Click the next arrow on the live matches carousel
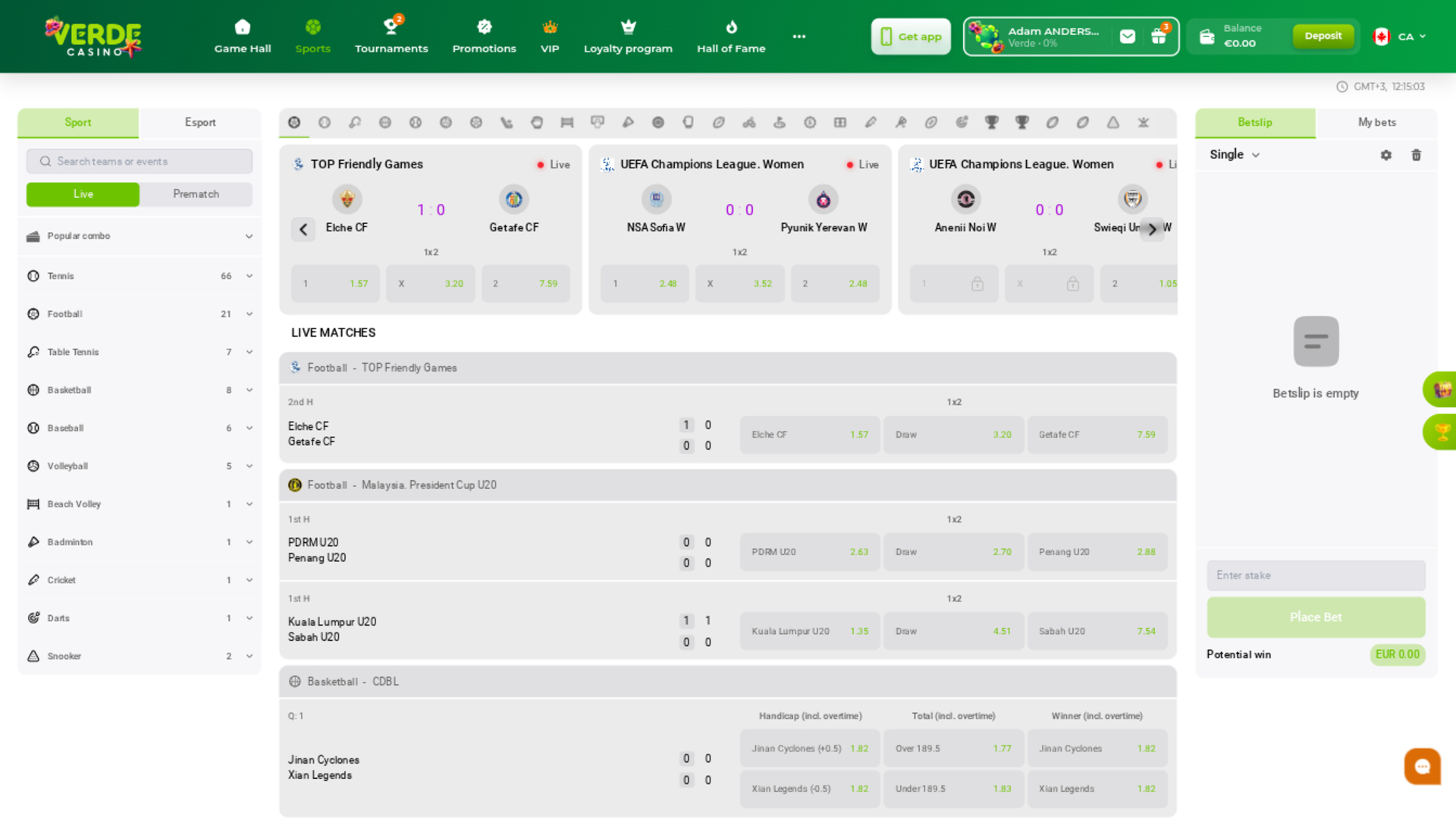 [x=1153, y=230]
